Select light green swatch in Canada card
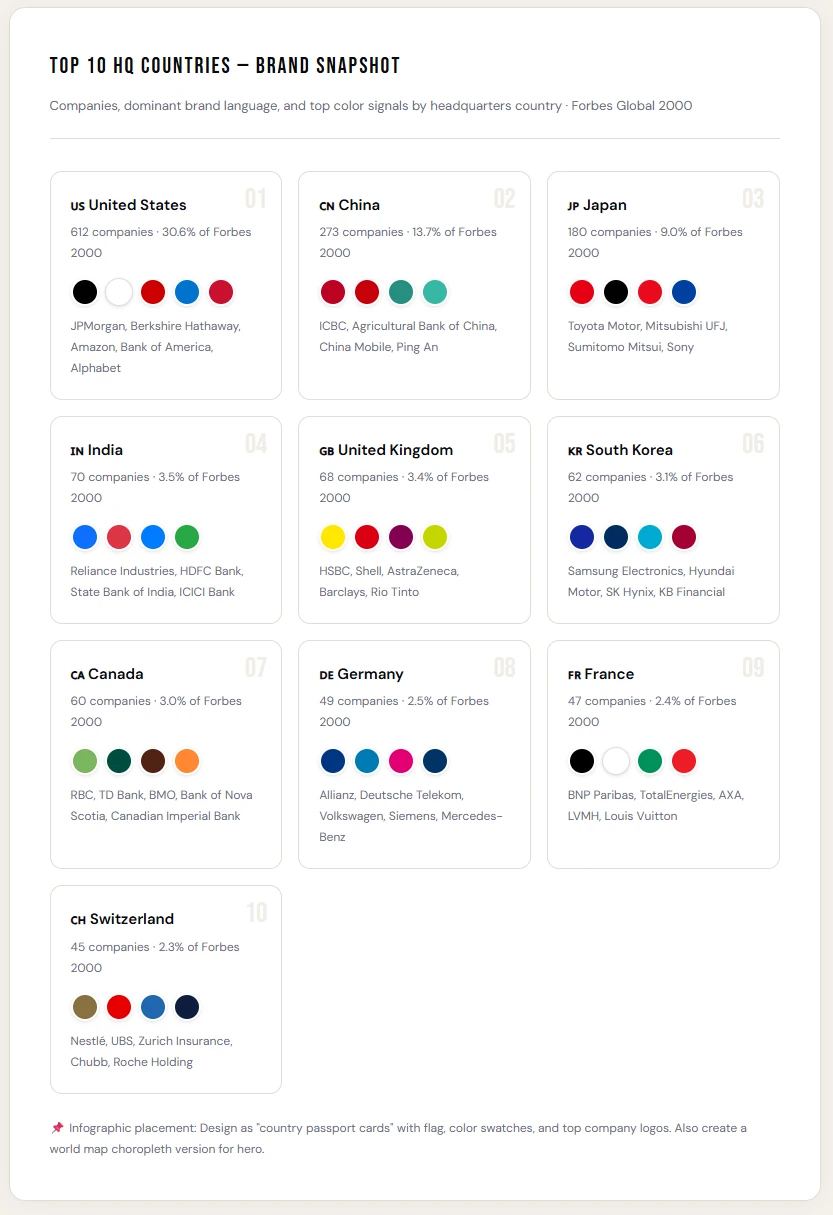Image resolution: width=833 pixels, height=1215 pixels. click(x=85, y=761)
